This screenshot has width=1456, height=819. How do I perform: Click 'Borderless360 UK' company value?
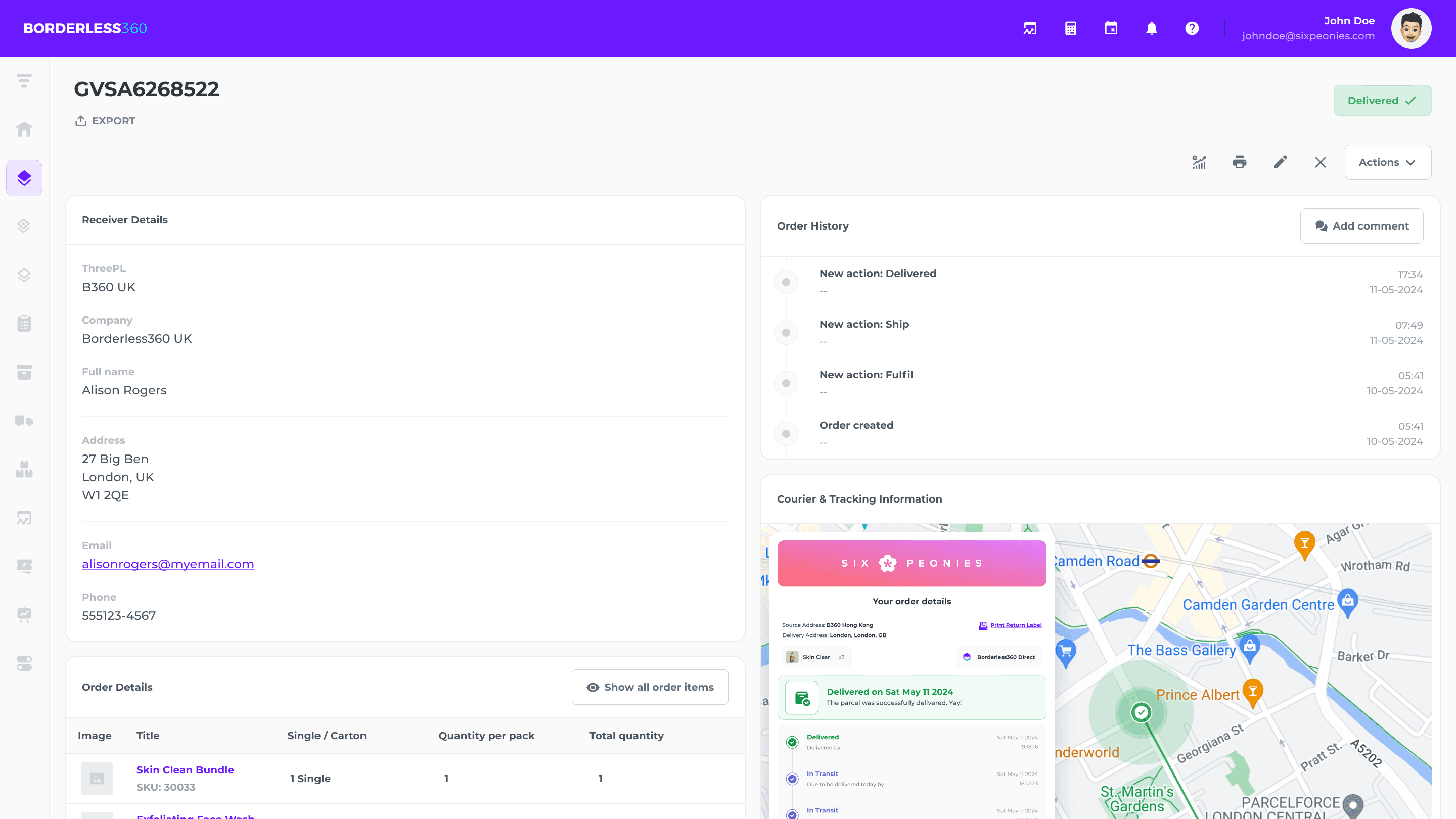coord(137,339)
